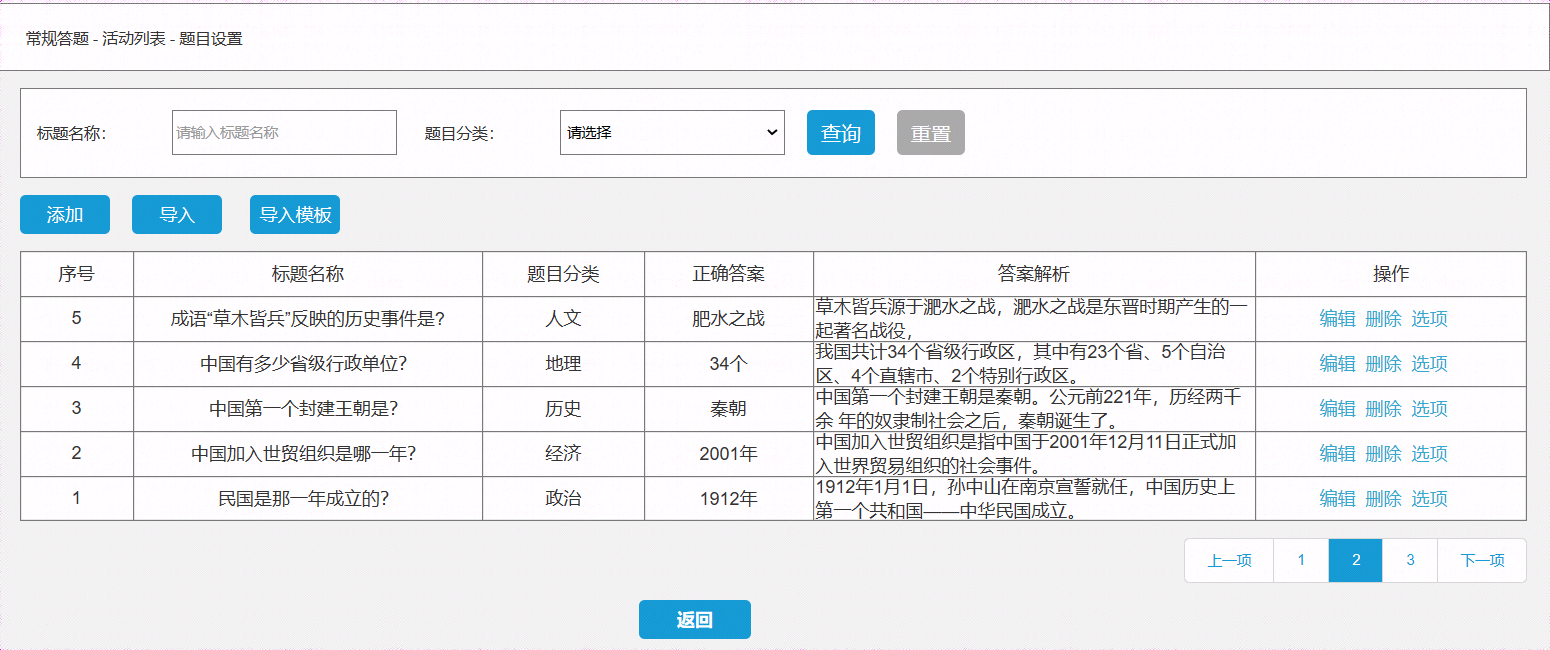Click the 答案解析 column header
Viewport: 1550px width, 650px height.
(1034, 274)
